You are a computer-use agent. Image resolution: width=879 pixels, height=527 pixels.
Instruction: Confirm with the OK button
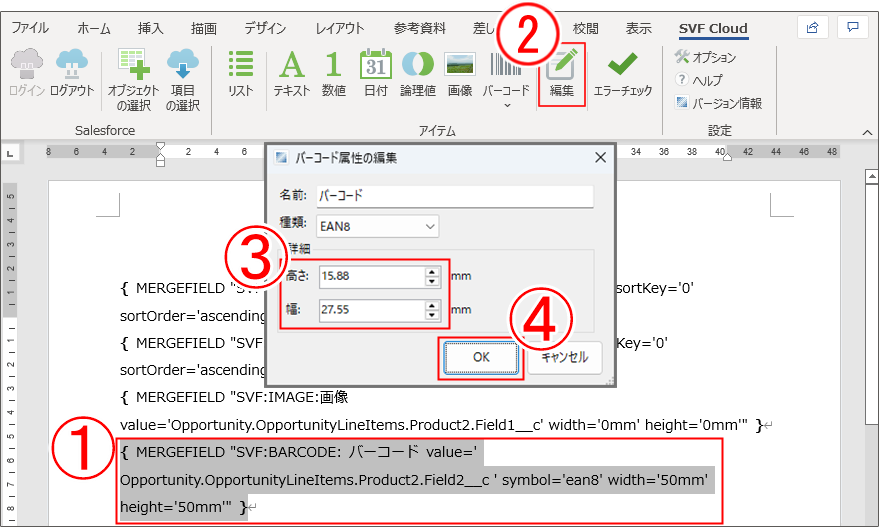pyautogui.click(x=481, y=357)
